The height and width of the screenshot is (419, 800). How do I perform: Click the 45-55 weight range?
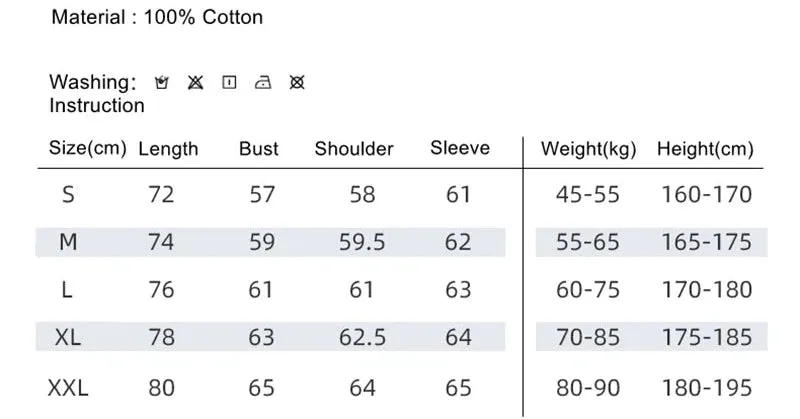[588, 194]
